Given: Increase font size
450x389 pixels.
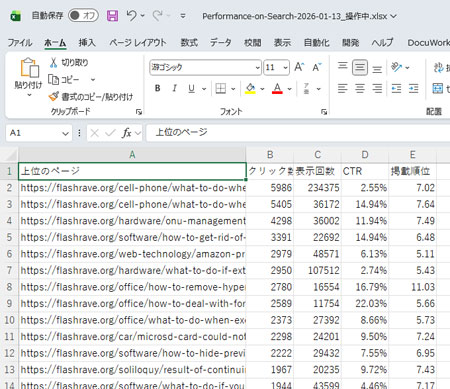Looking at the screenshot, I should pyautogui.click(x=299, y=67).
